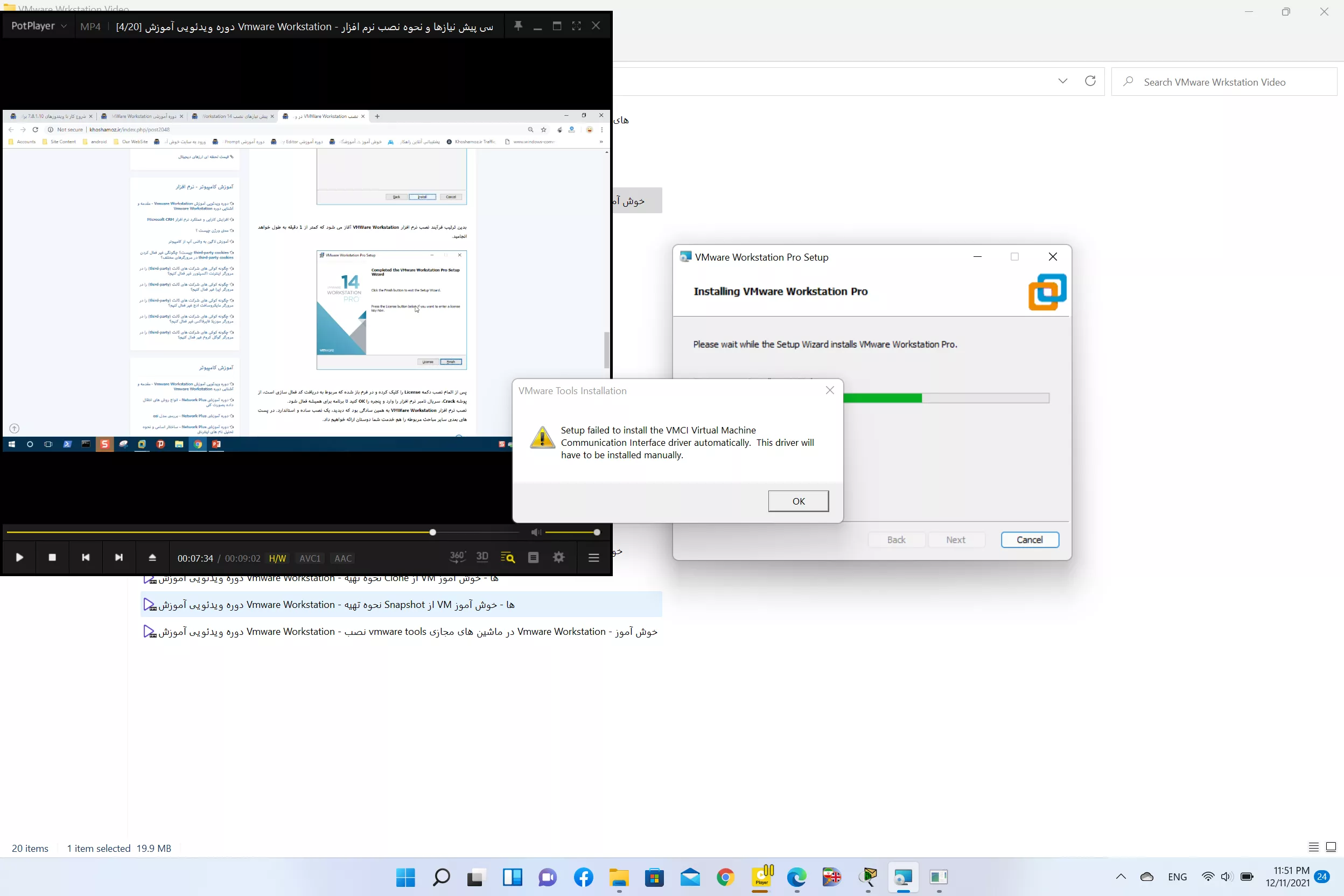Image resolution: width=1344 pixels, height=896 pixels.
Task: Click the disabled Back button in Setup
Action: (896, 540)
